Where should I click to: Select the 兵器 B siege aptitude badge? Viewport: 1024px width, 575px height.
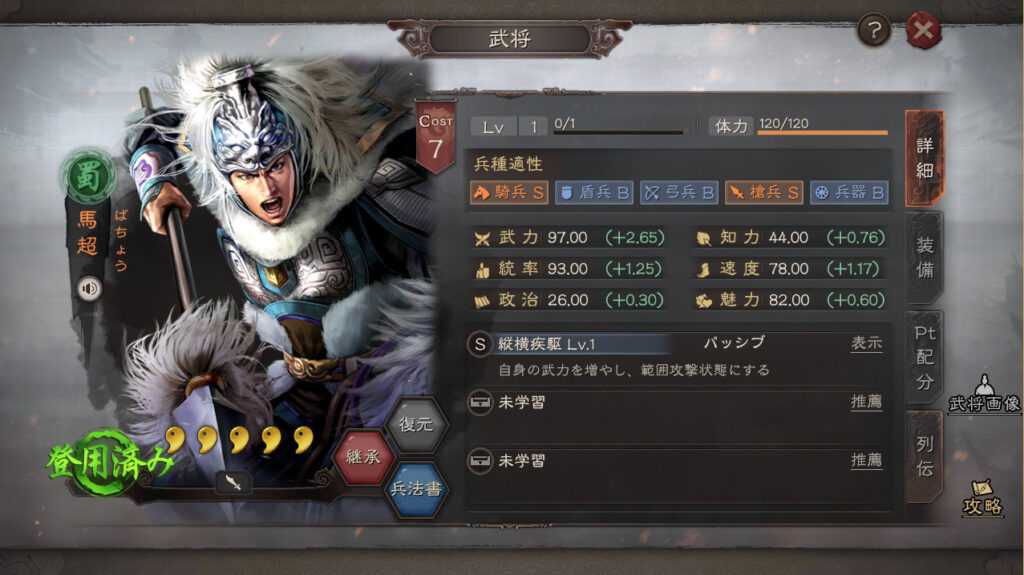[x=849, y=193]
